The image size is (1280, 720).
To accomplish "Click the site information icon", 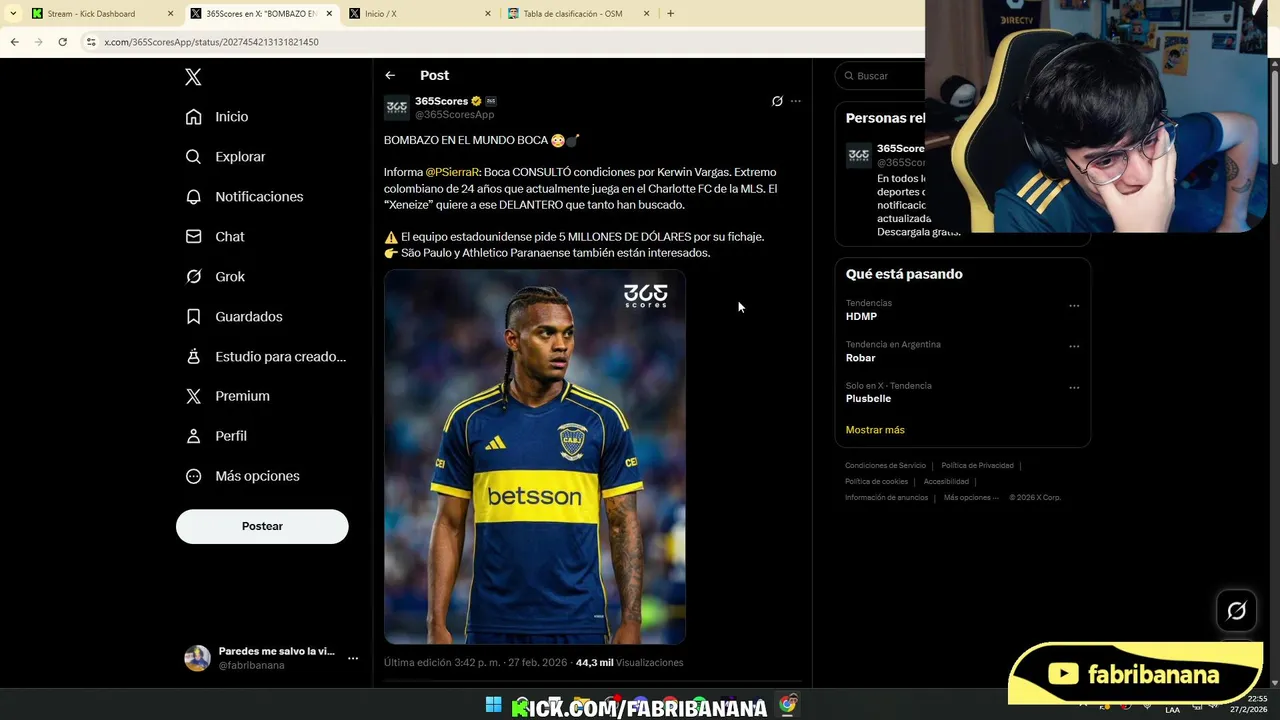I will point(91,42).
